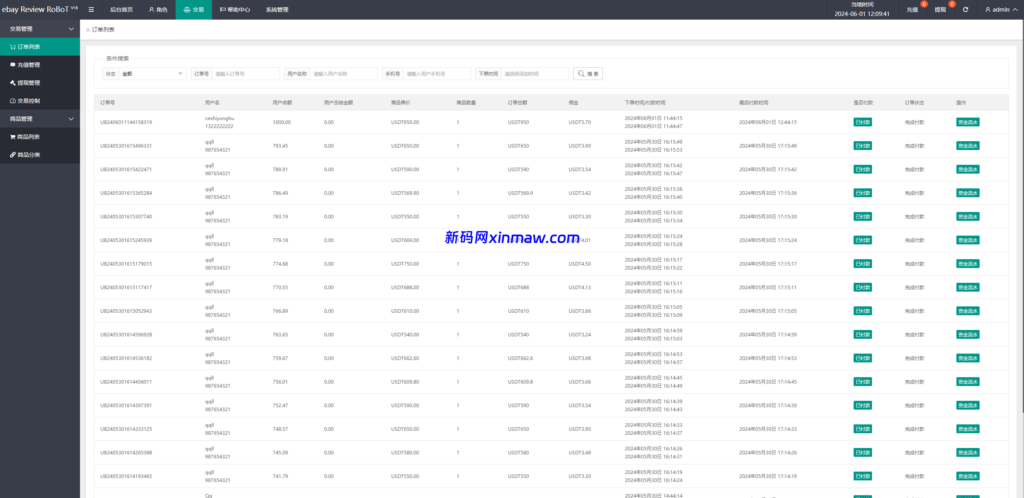Open 资金流水 for row with balance 793.45
1024x498 pixels.
click(x=968, y=146)
